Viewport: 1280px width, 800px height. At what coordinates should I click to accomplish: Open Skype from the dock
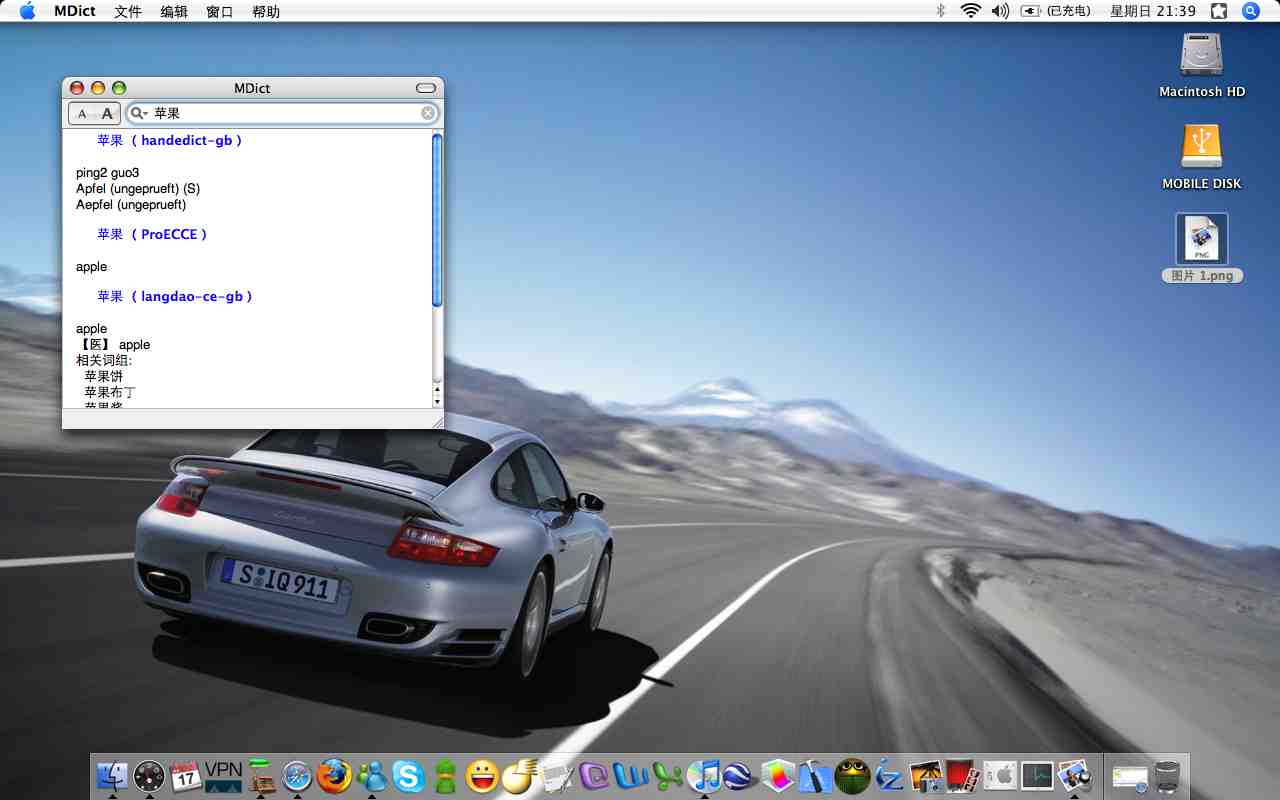point(408,775)
